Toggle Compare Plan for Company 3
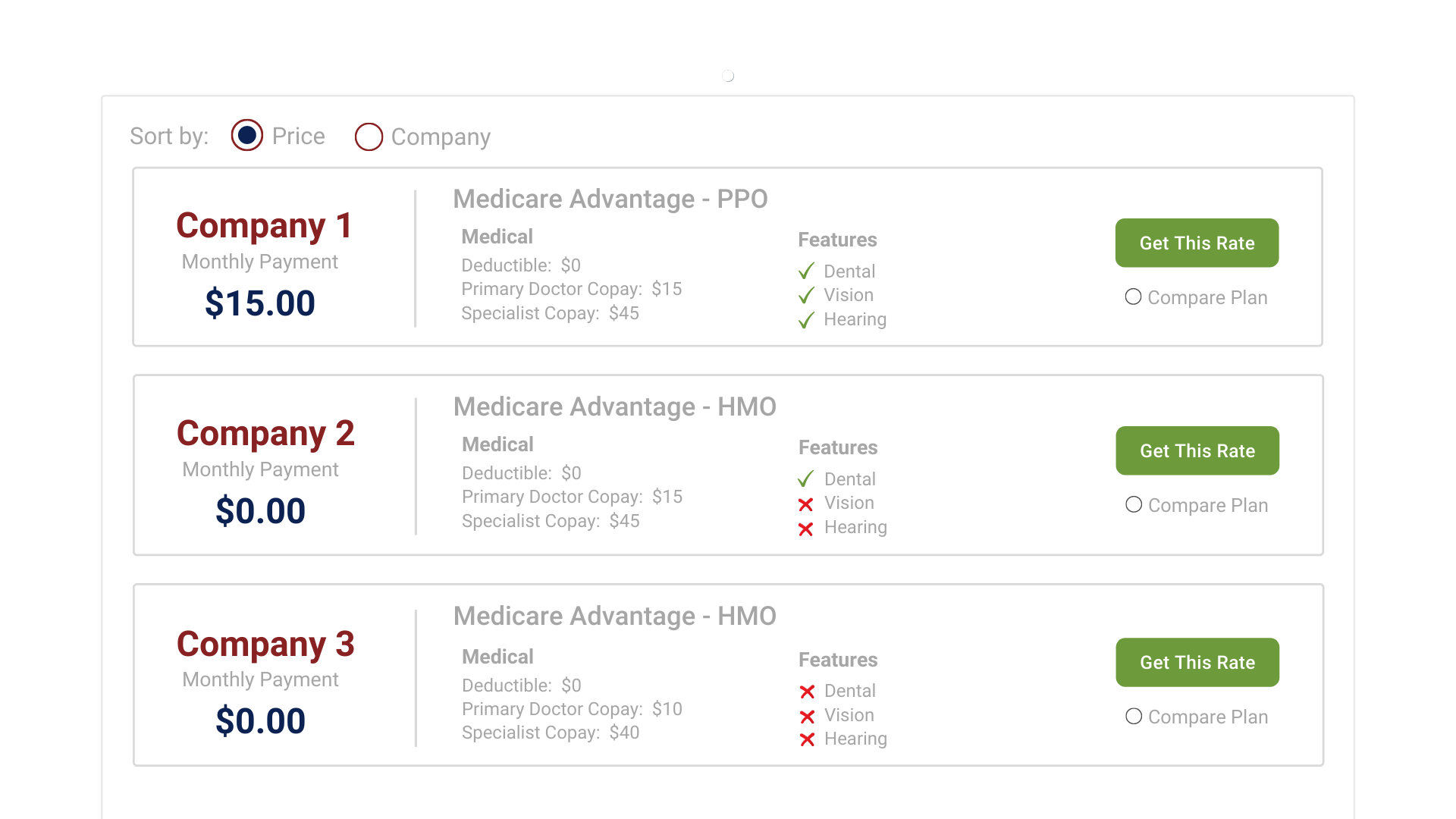1456x819 pixels. pos(1134,717)
